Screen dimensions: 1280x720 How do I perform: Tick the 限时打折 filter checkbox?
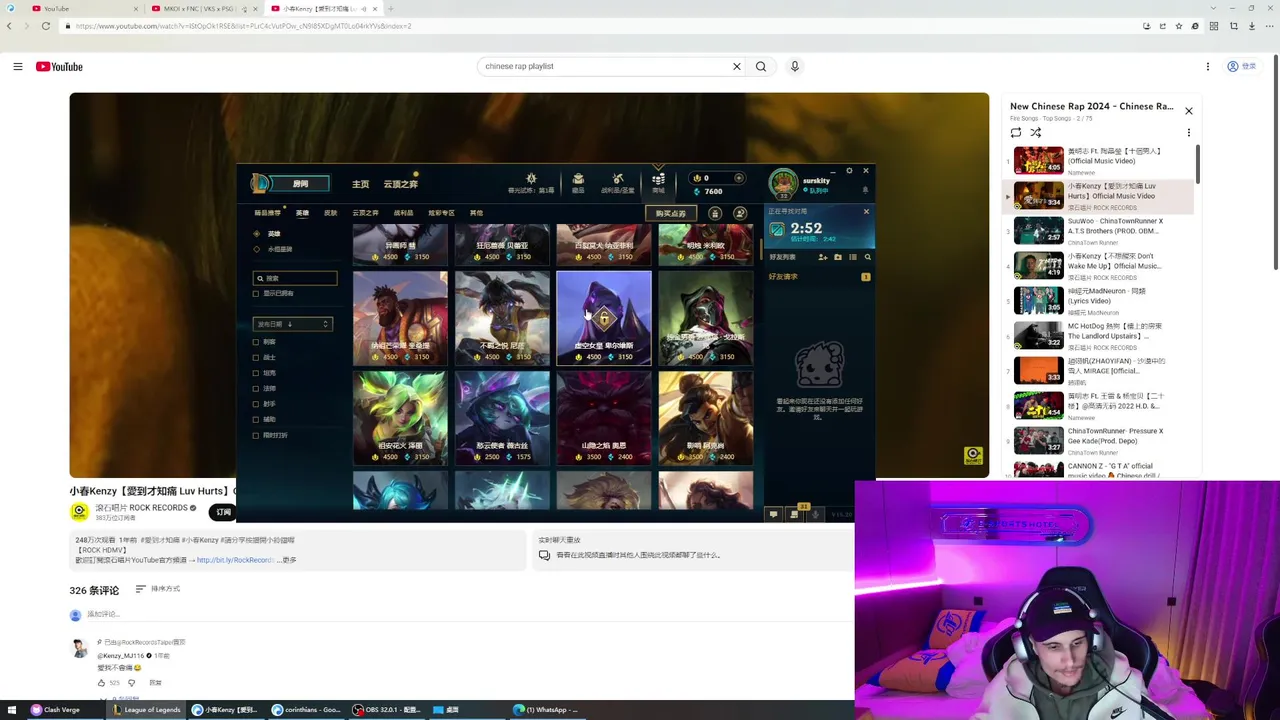pyautogui.click(x=256, y=435)
